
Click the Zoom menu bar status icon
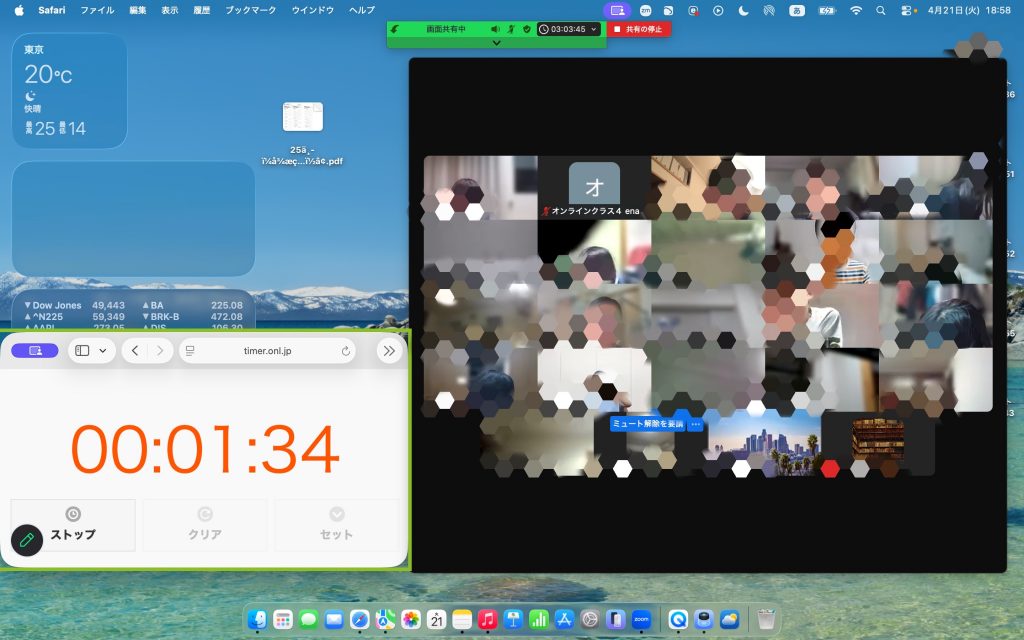645,10
